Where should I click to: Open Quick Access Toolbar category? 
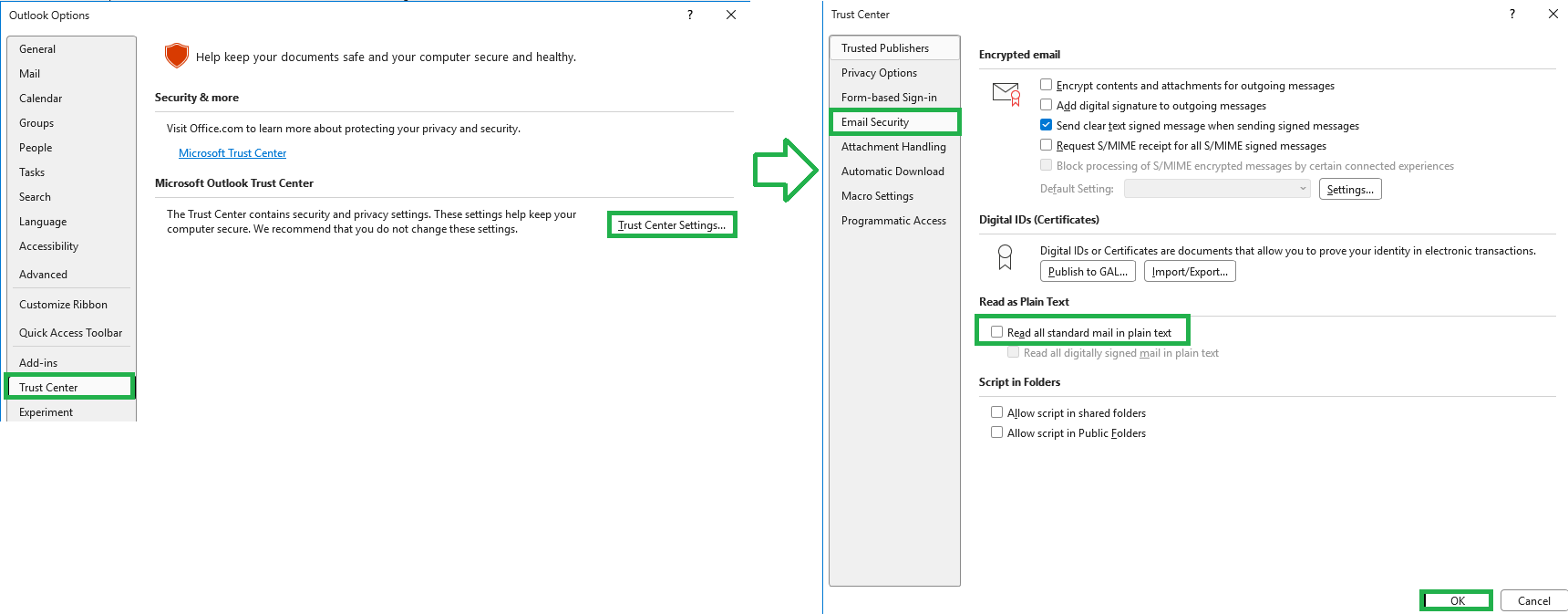[x=71, y=333]
